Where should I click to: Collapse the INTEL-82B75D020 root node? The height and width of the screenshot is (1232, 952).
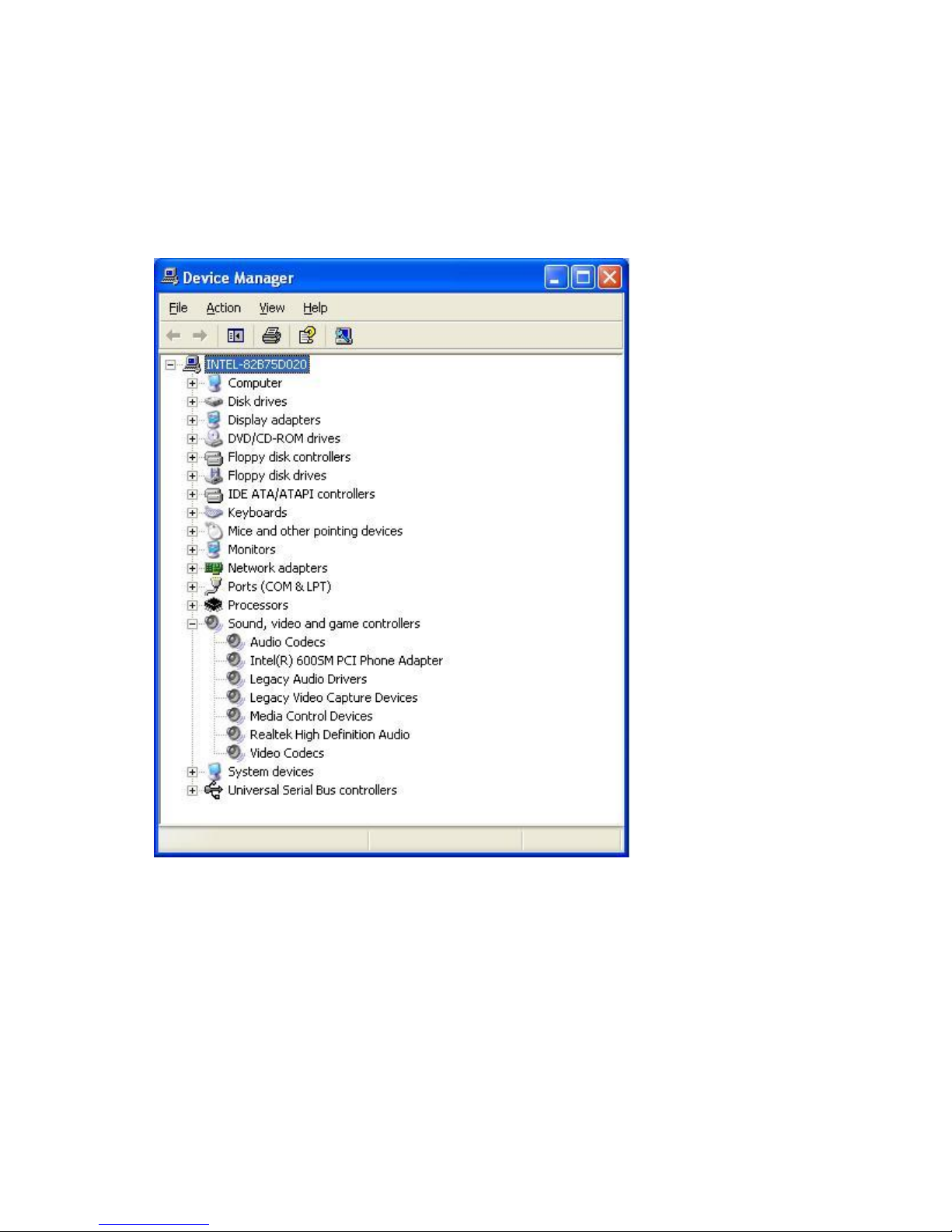click(x=170, y=365)
